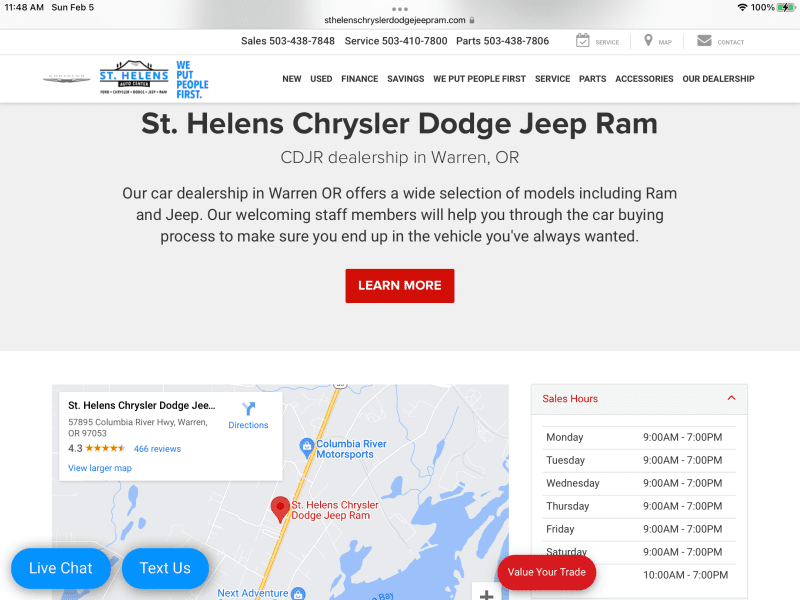Open the Directions arrow icon on map card

[248, 409]
